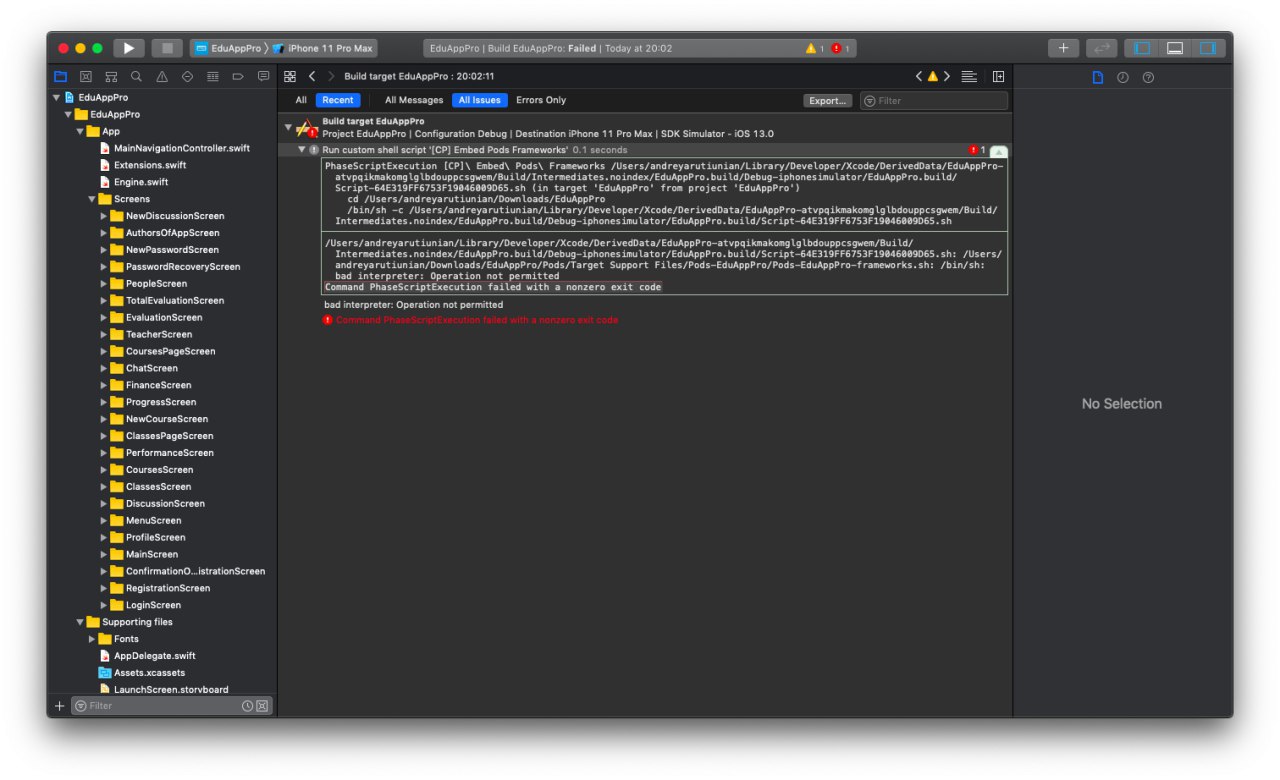Focus the build log Filter field
The image size is (1280, 780).
[x=933, y=100]
